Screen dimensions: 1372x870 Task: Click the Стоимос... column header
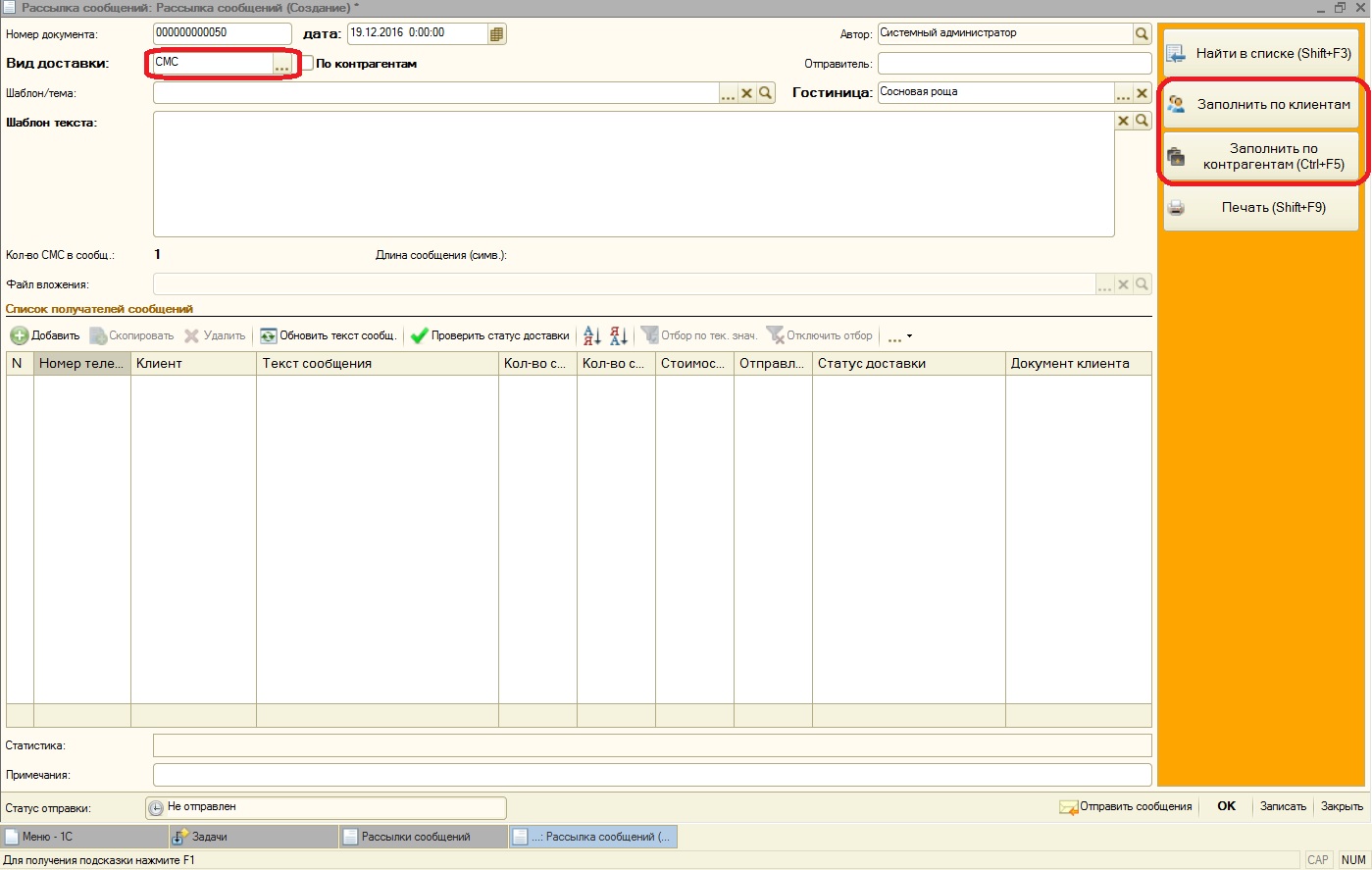click(x=694, y=364)
